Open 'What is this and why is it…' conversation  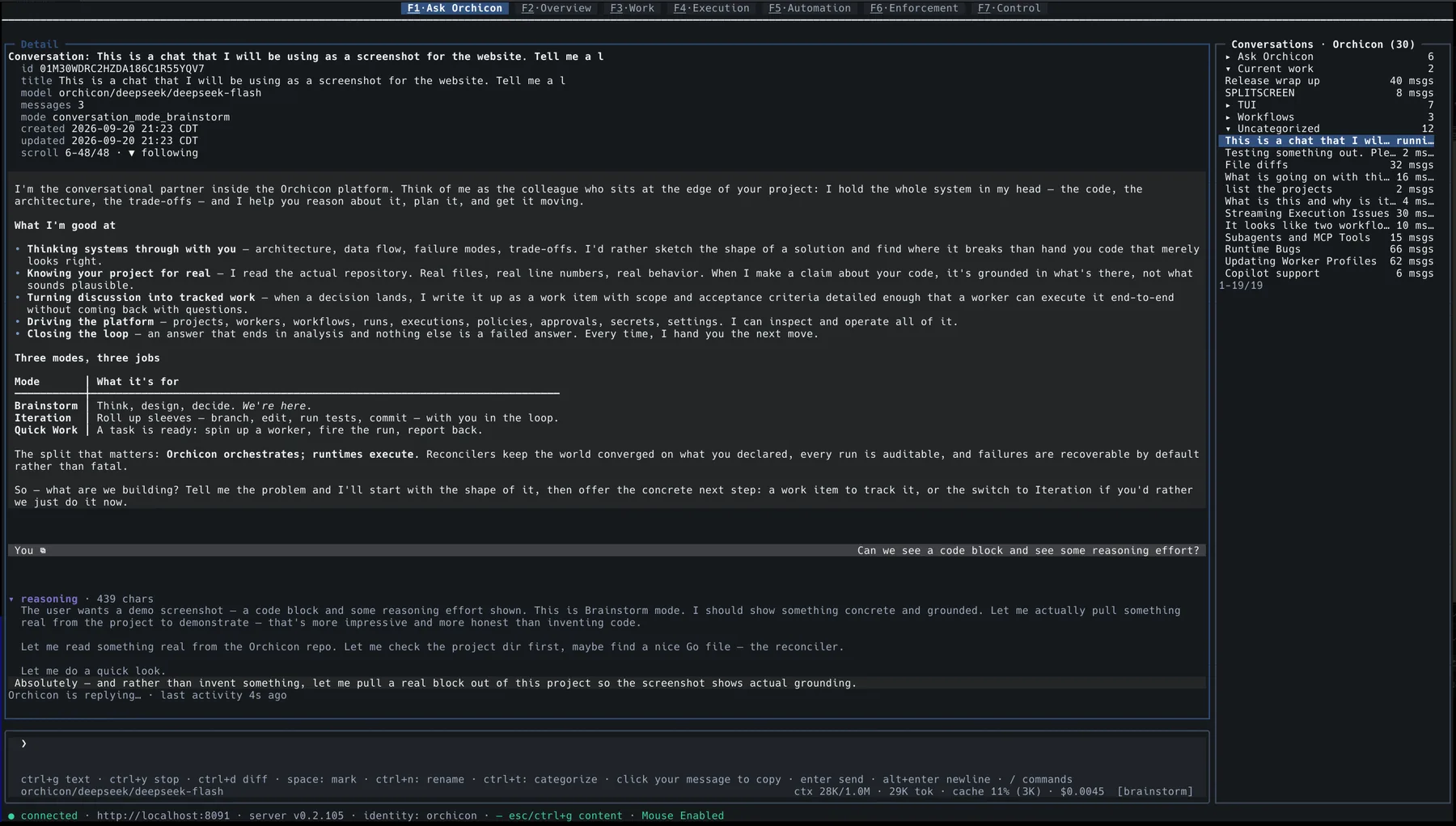(1328, 201)
